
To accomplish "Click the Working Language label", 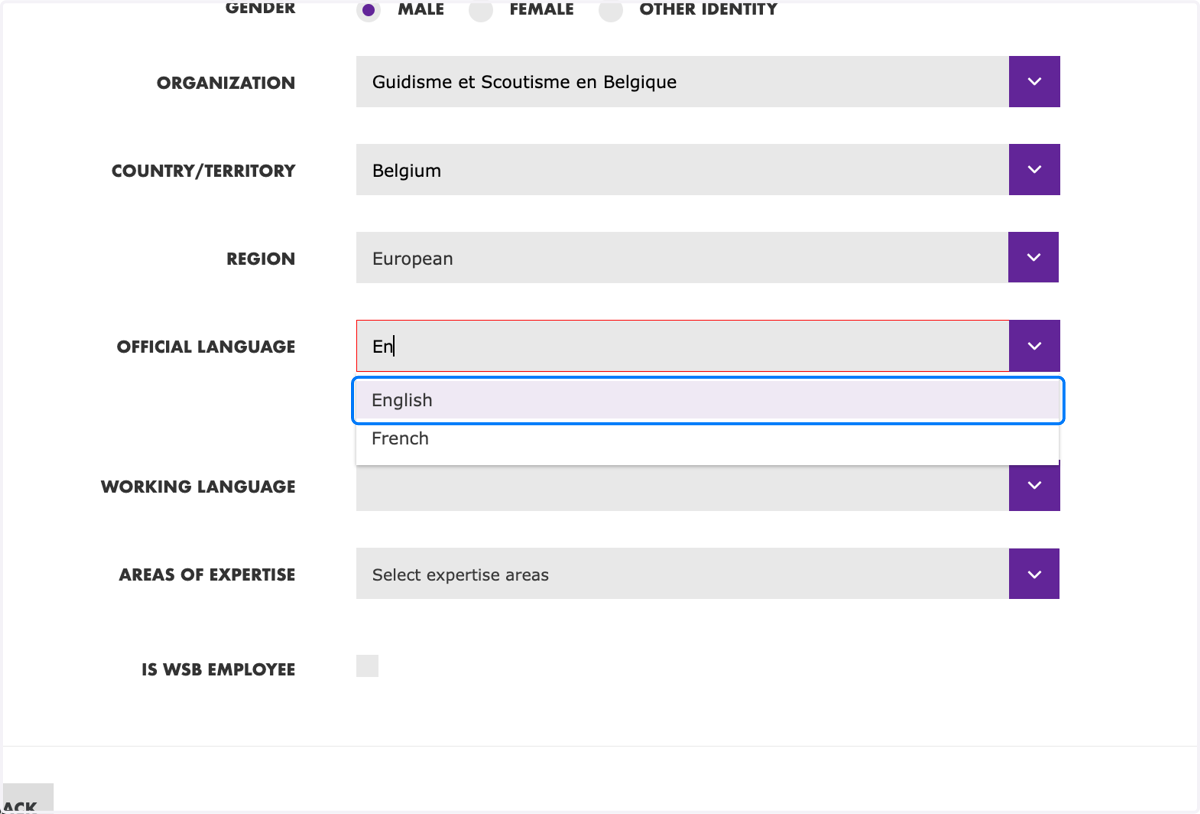I will (198, 487).
